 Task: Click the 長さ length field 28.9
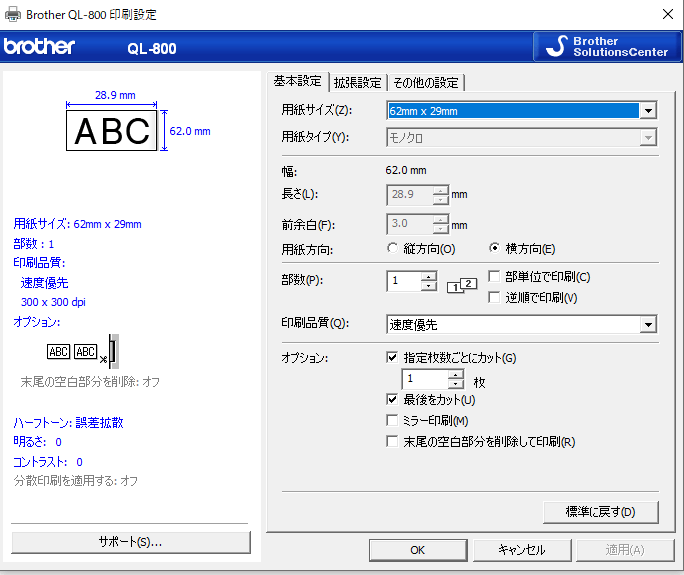pos(410,195)
